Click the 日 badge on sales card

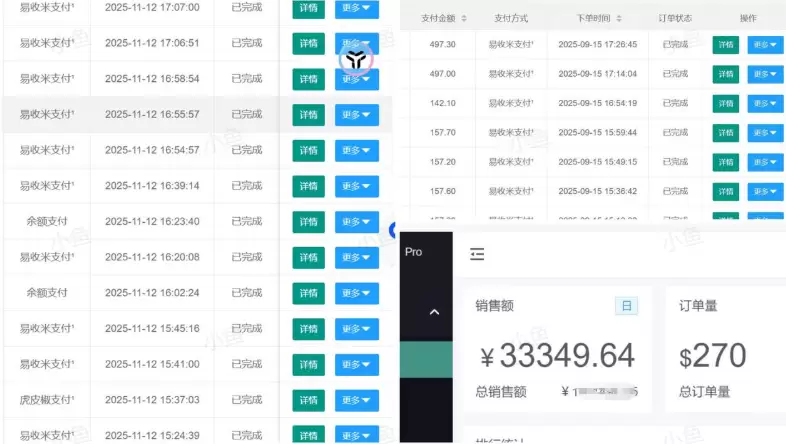(x=627, y=306)
